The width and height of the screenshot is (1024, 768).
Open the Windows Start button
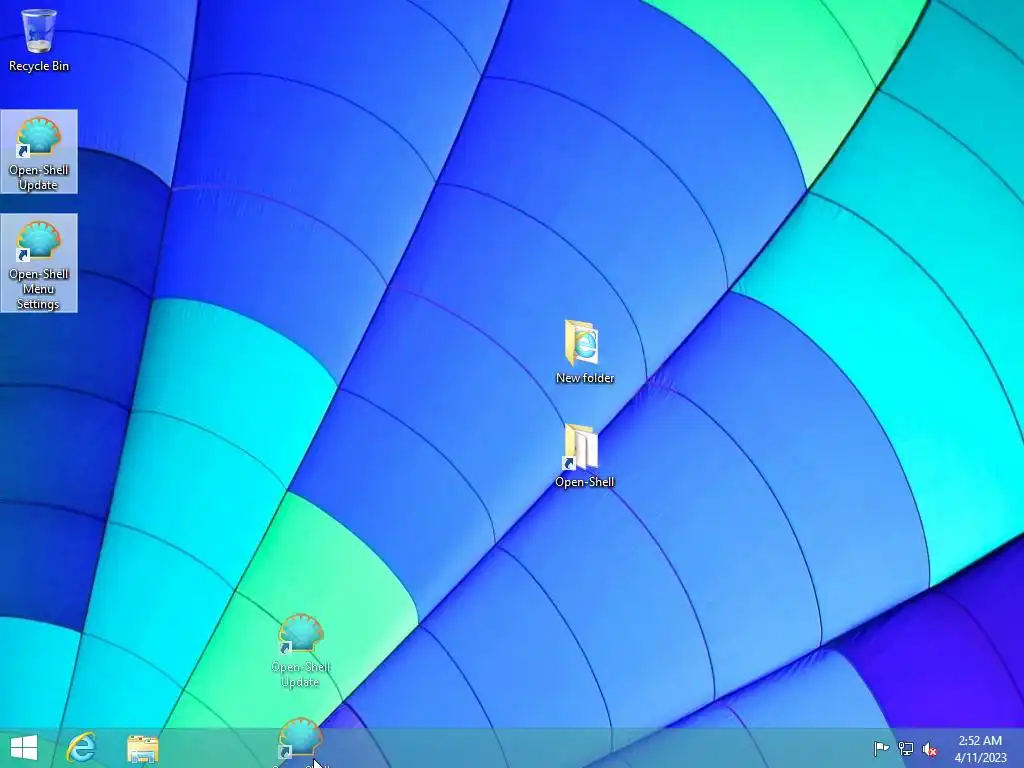(x=24, y=748)
